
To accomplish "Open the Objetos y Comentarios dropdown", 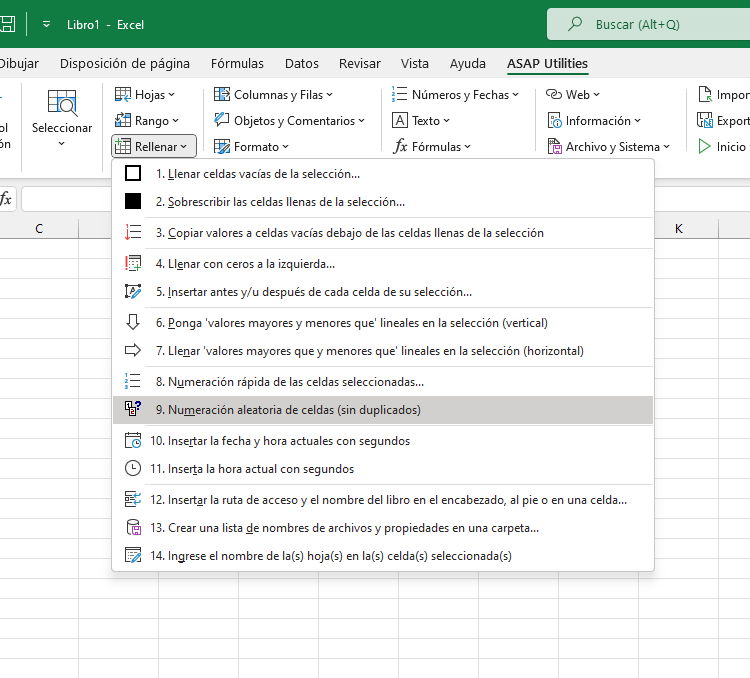I will (x=289, y=121).
